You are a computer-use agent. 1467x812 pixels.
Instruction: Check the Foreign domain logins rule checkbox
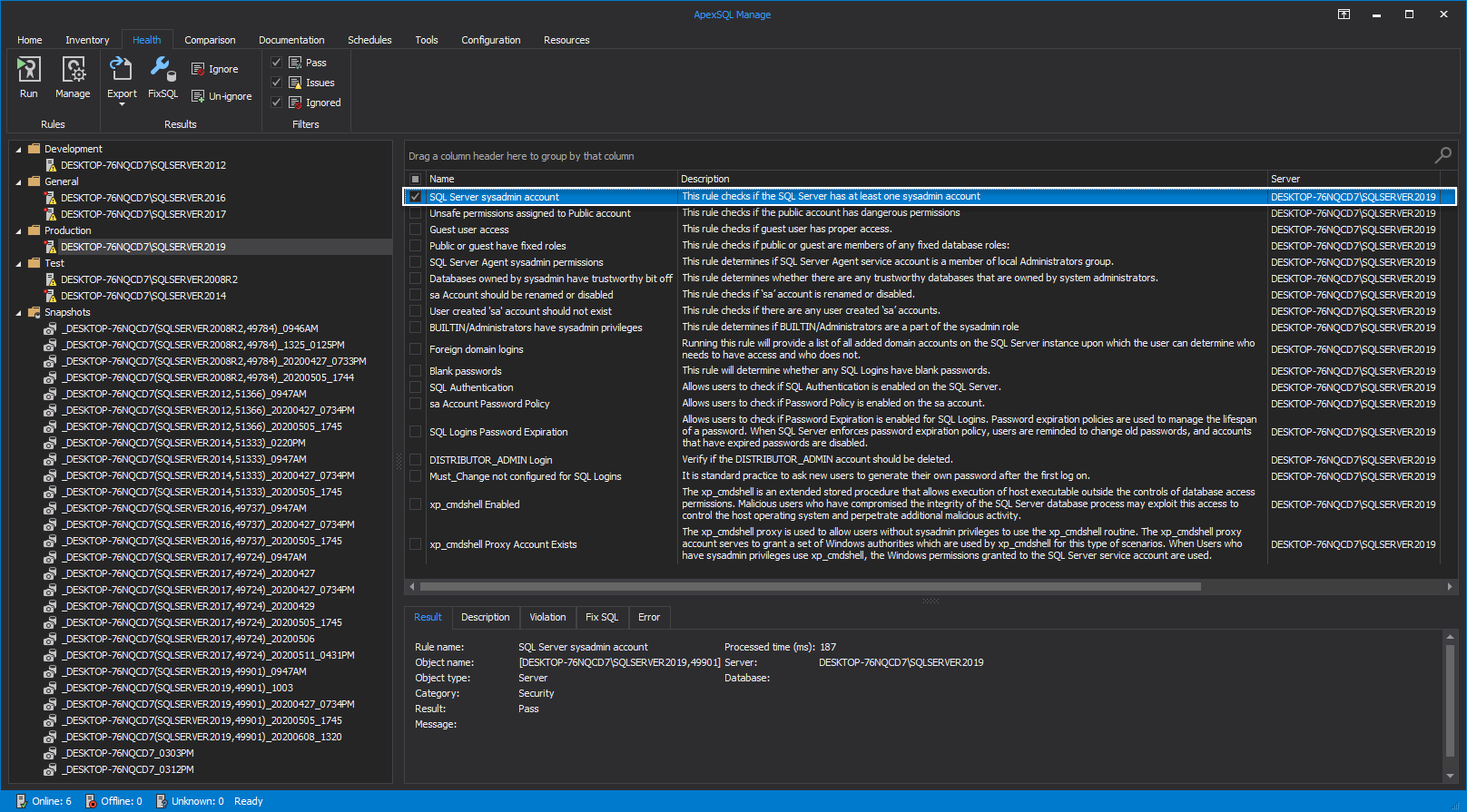click(x=416, y=349)
